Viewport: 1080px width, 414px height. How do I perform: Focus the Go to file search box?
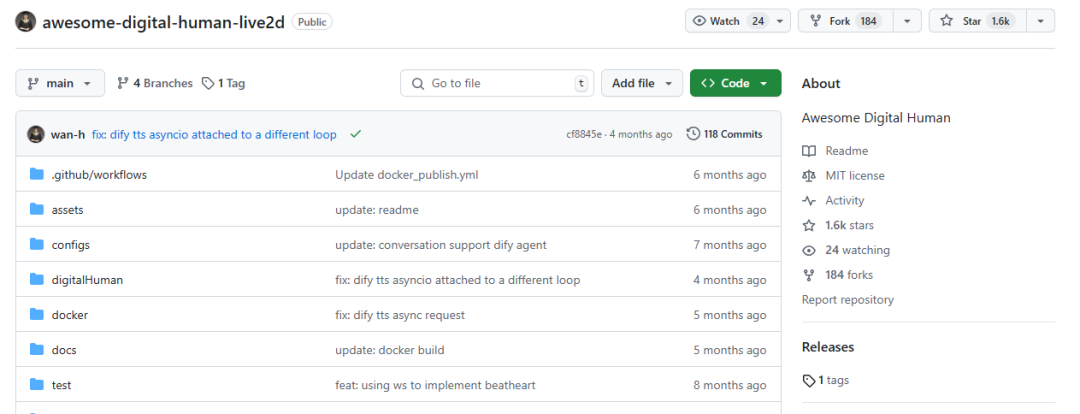click(497, 83)
